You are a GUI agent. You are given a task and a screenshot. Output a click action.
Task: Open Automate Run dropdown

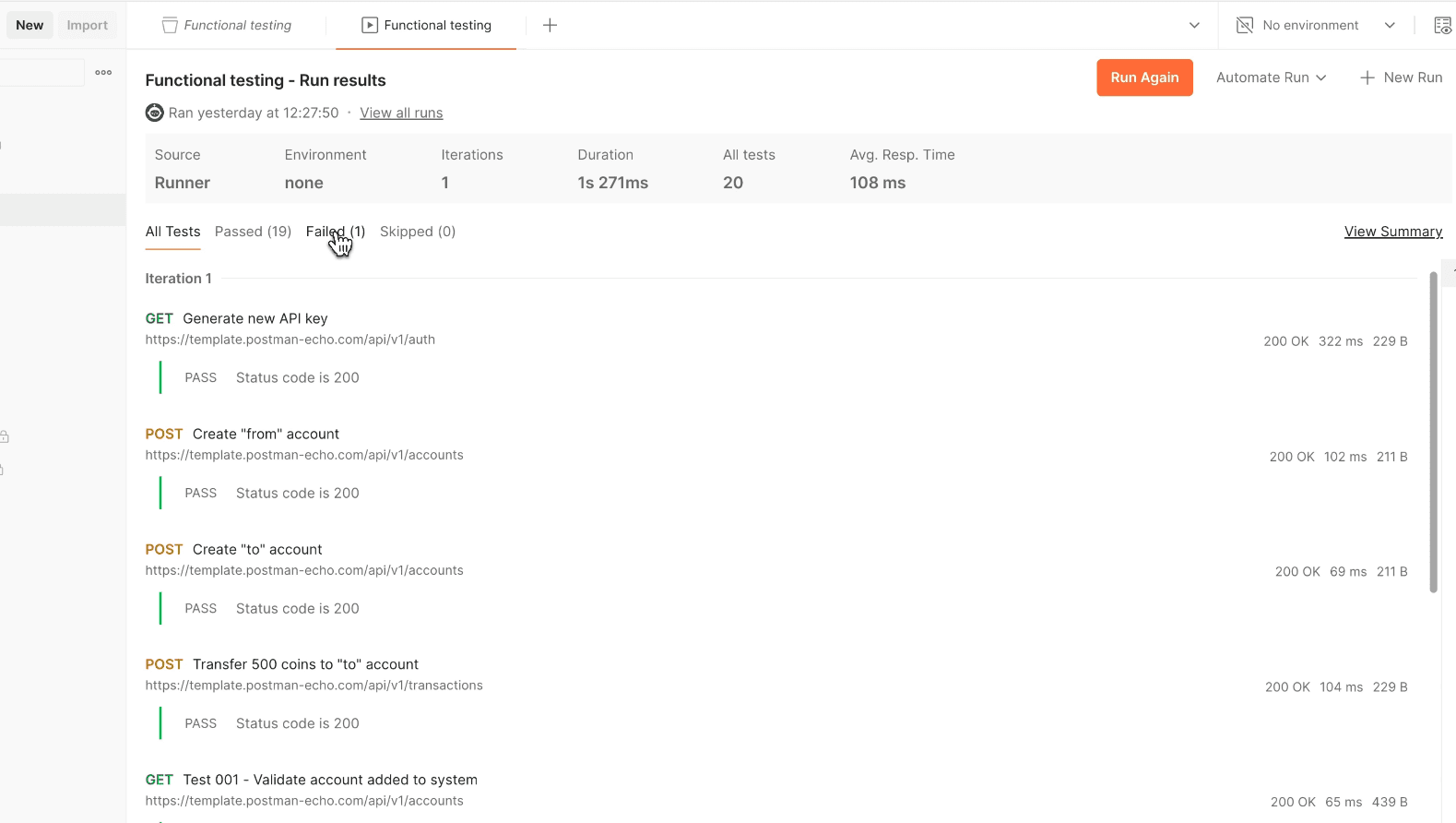tap(1271, 78)
